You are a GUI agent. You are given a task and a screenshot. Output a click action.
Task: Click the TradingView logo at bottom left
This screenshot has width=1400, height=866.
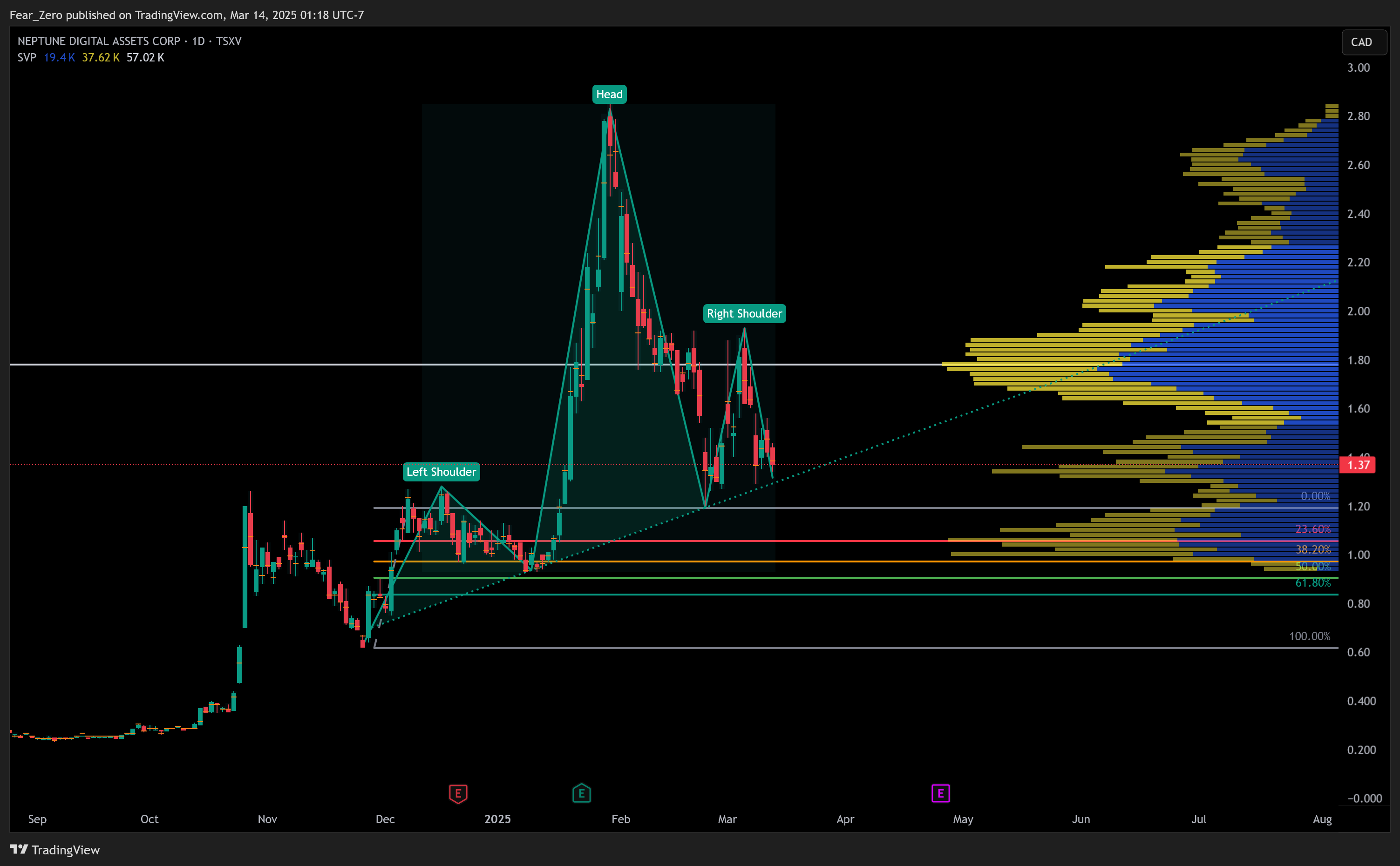click(x=55, y=849)
